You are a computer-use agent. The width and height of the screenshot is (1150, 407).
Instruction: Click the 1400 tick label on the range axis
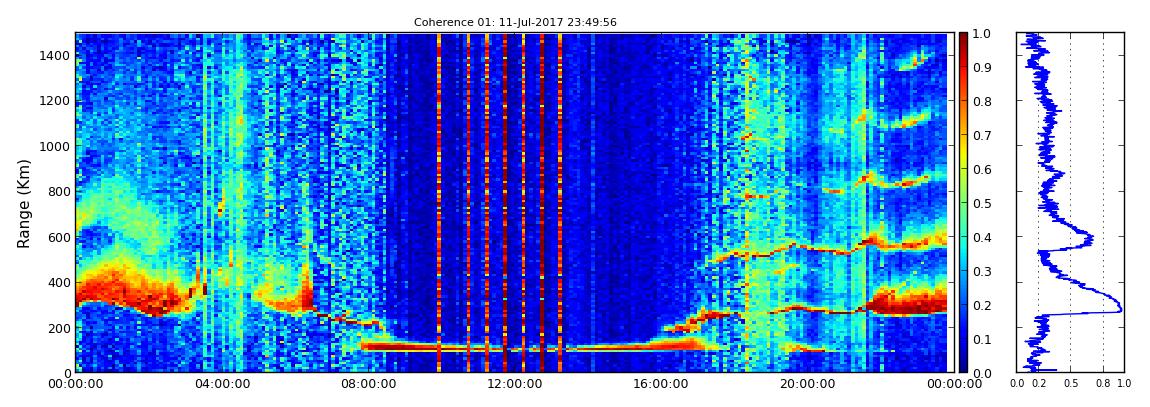(x=56, y=56)
